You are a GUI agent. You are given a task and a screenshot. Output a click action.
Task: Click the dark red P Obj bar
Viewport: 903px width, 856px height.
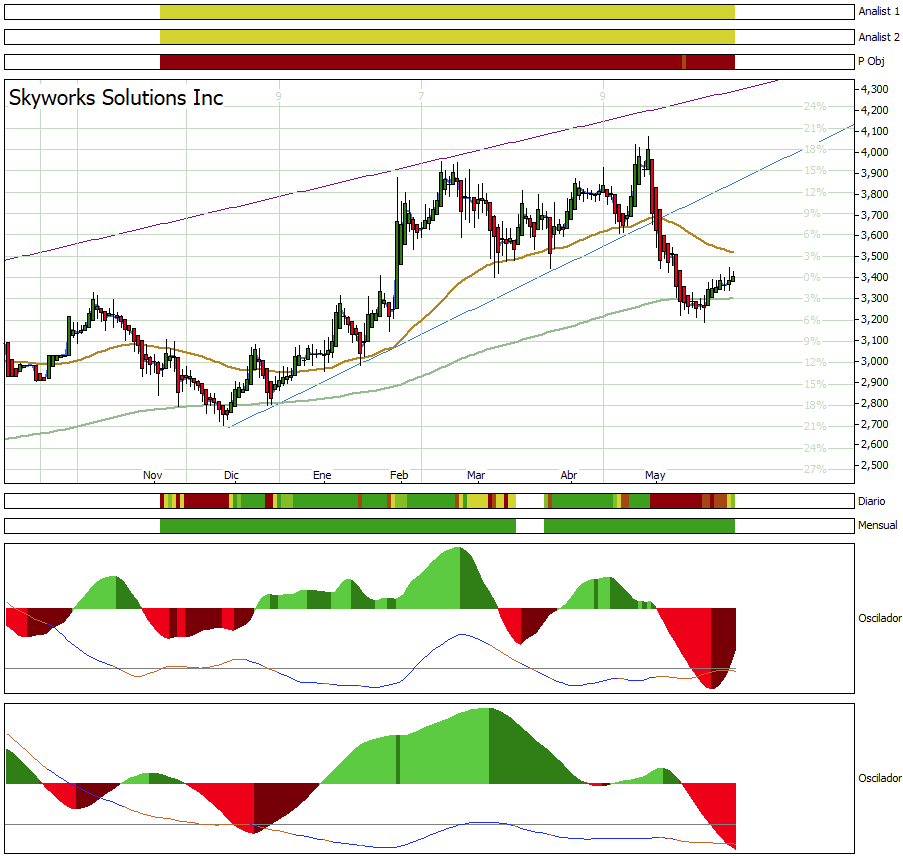447,62
